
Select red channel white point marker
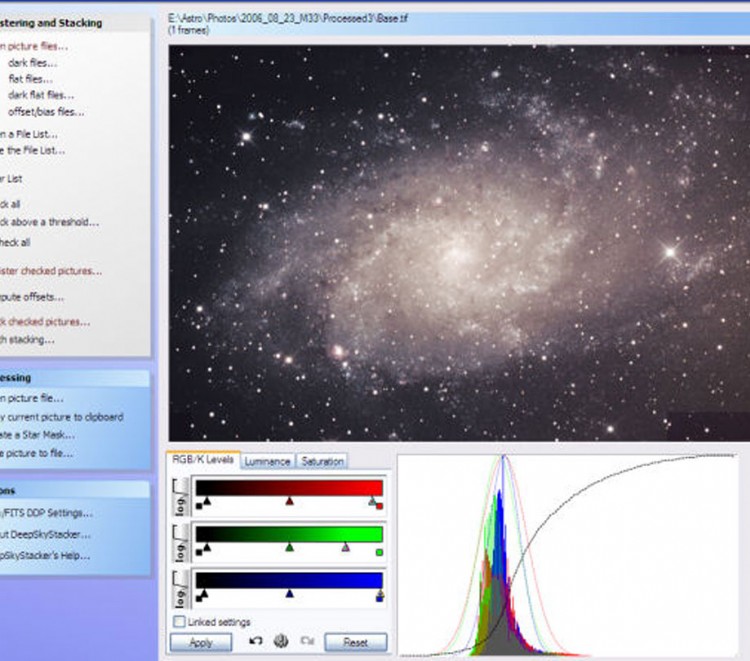click(x=372, y=501)
